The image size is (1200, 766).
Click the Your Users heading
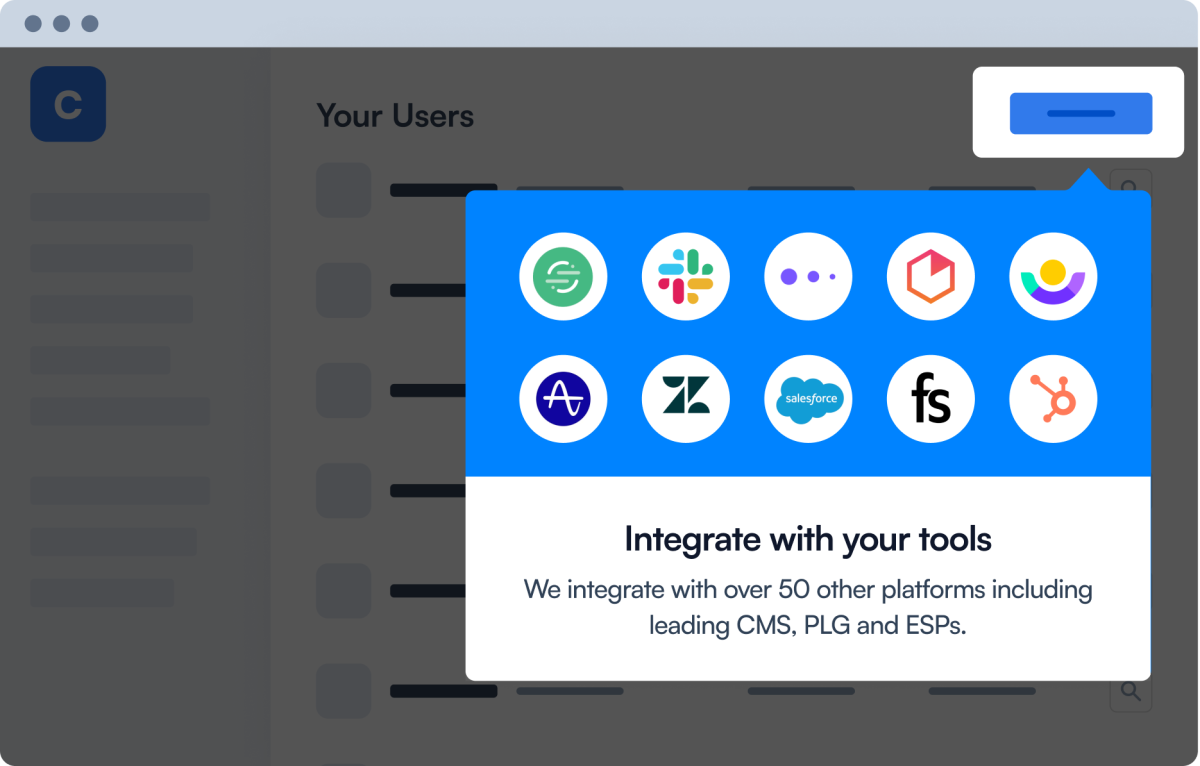pos(395,116)
